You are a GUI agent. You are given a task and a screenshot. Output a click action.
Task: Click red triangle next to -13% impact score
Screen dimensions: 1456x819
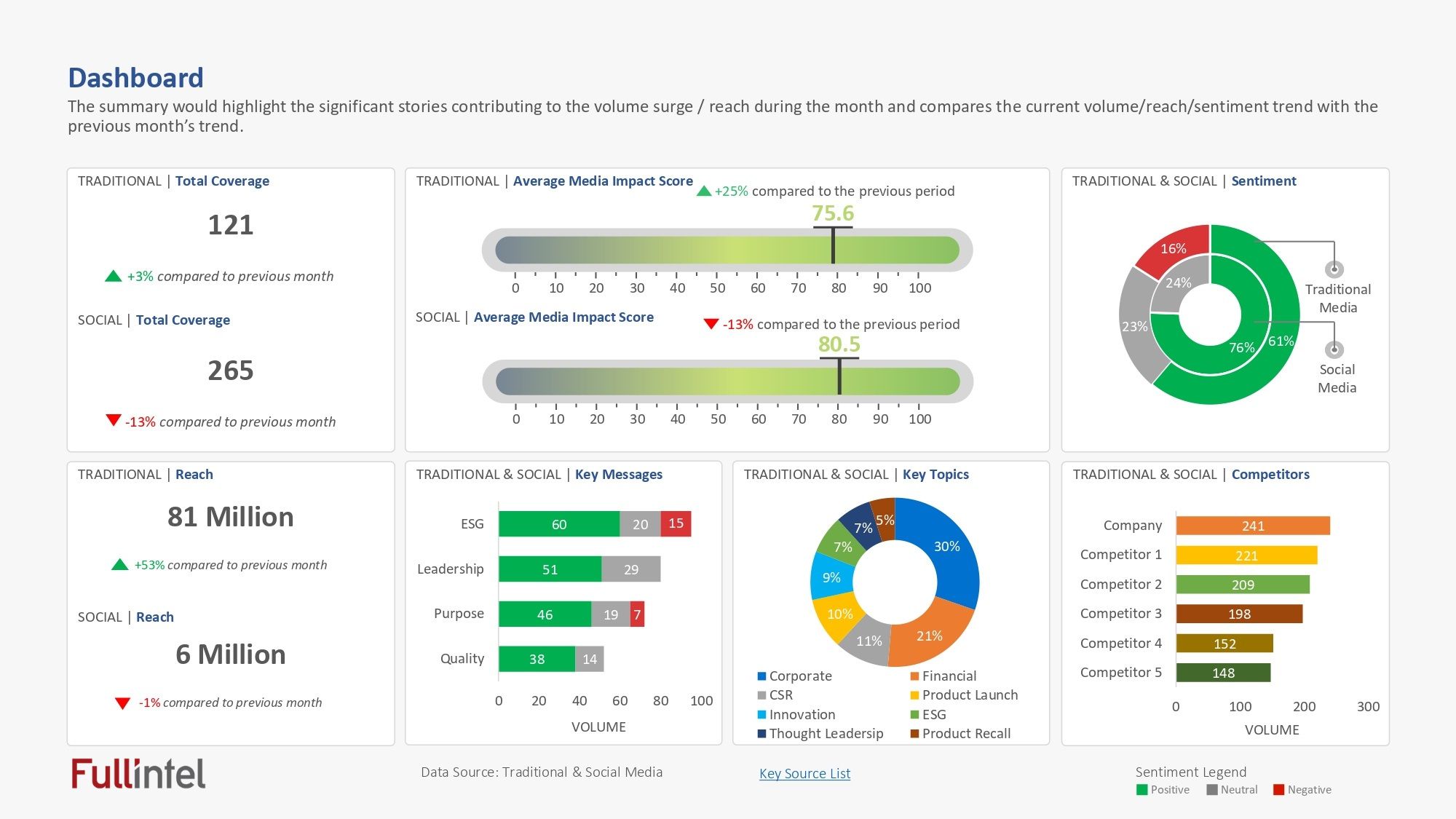pos(711,324)
